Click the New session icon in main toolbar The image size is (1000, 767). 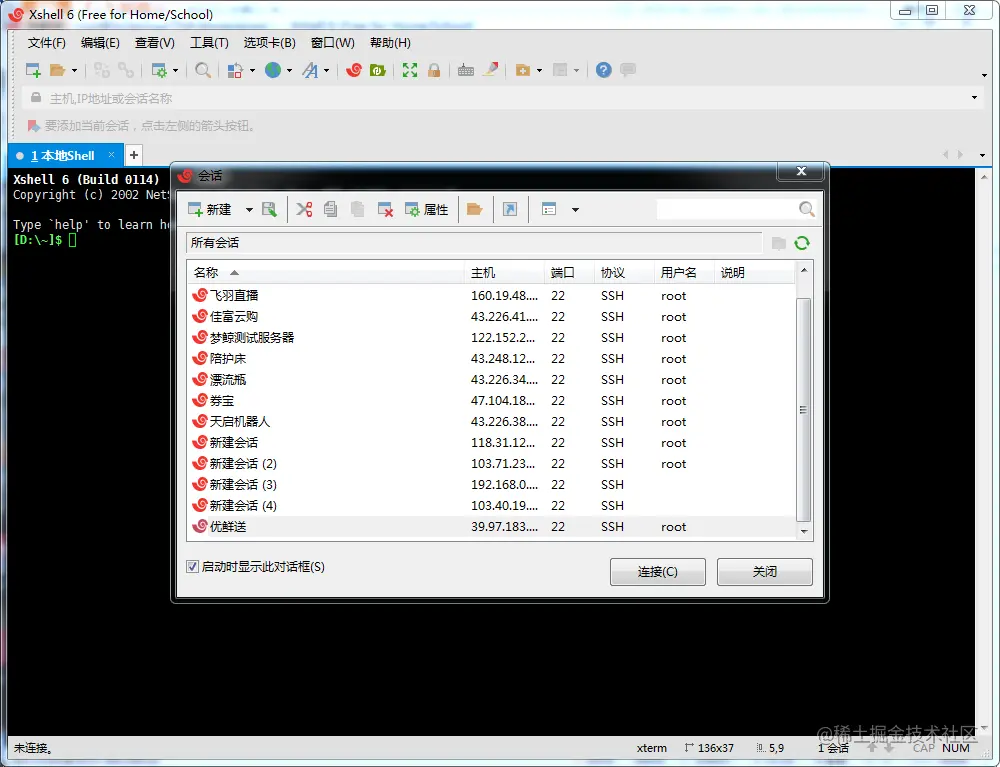(33, 70)
